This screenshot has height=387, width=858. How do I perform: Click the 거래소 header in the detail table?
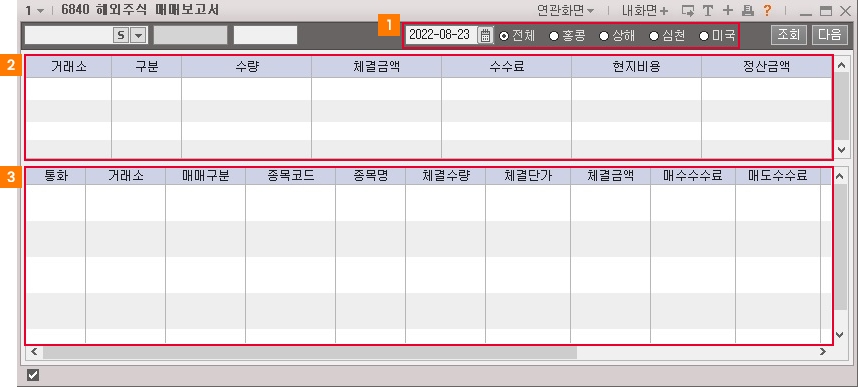pos(125,176)
